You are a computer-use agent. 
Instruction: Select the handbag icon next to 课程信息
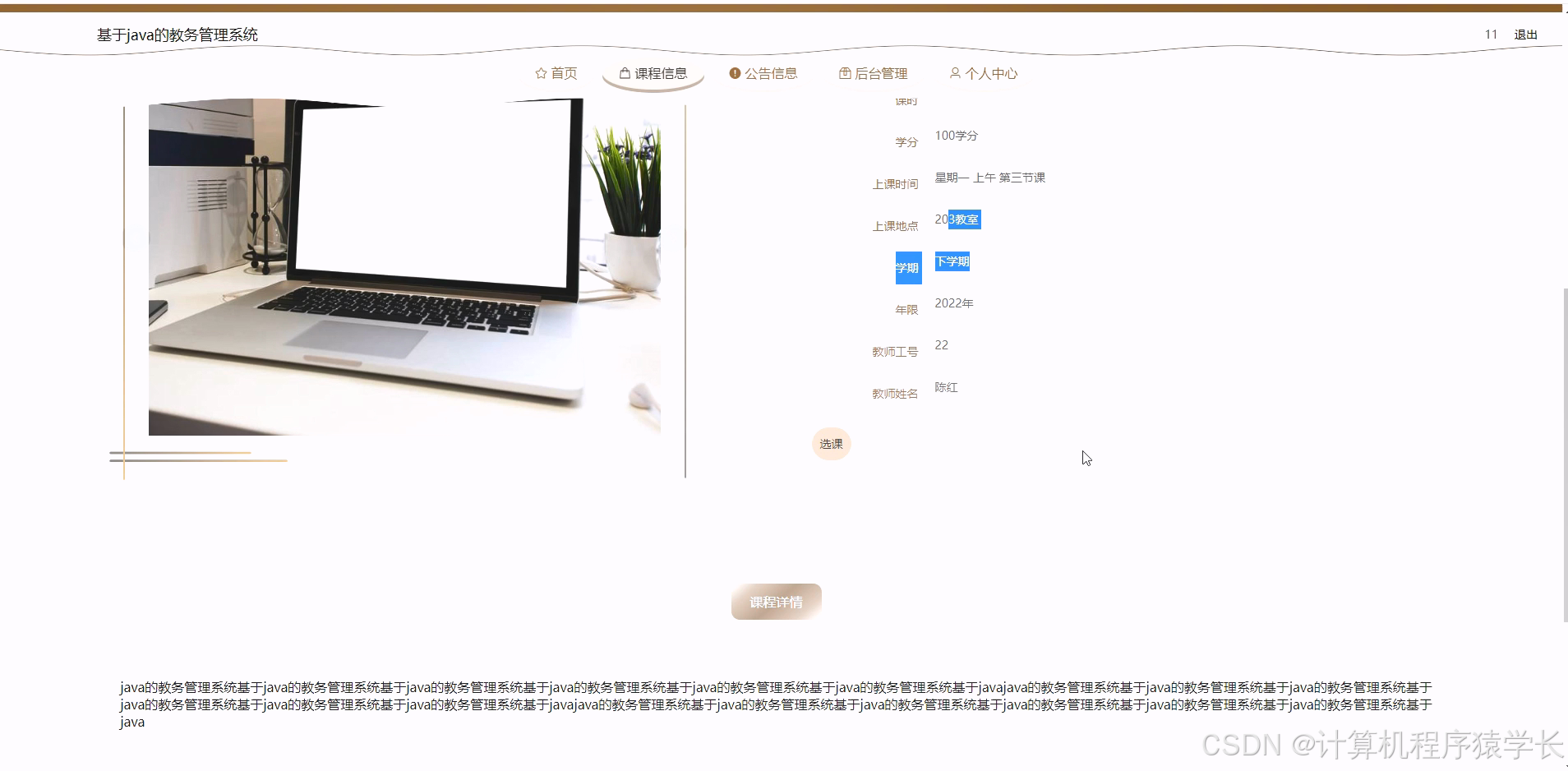pyautogui.click(x=624, y=72)
